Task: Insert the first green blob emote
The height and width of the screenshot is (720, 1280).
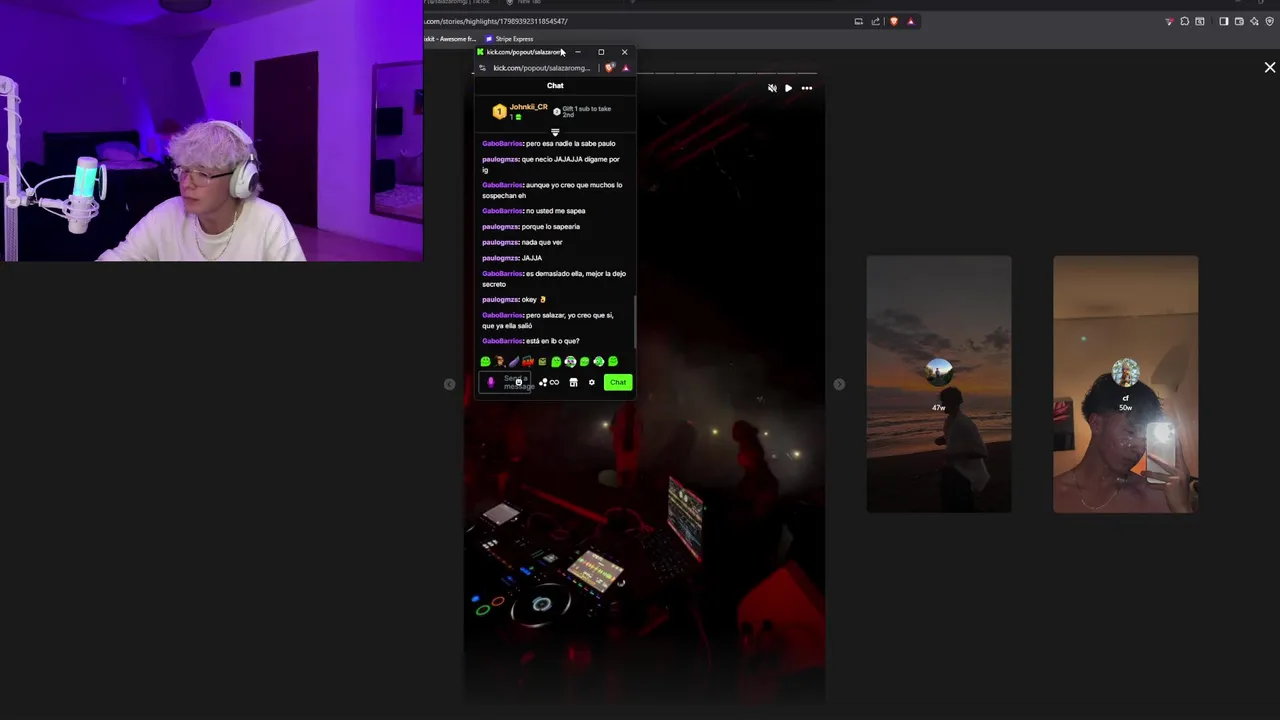Action: pos(486,362)
